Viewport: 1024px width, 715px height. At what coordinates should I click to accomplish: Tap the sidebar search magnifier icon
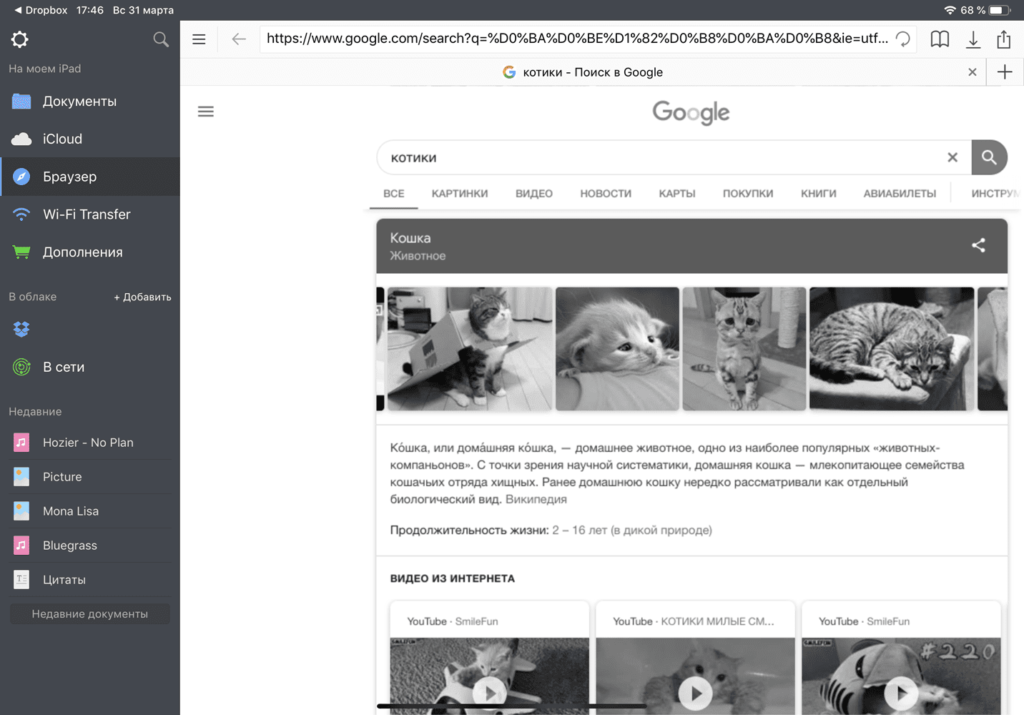point(160,40)
